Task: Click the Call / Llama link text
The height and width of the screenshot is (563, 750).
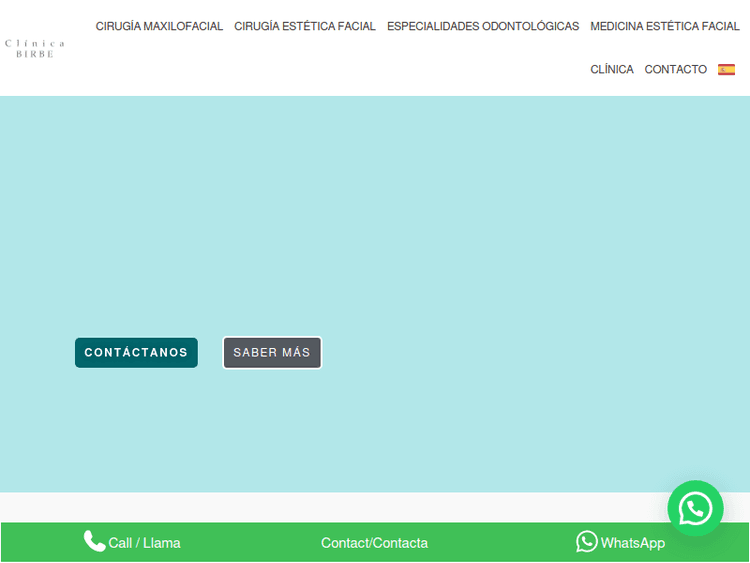Action: 145,543
